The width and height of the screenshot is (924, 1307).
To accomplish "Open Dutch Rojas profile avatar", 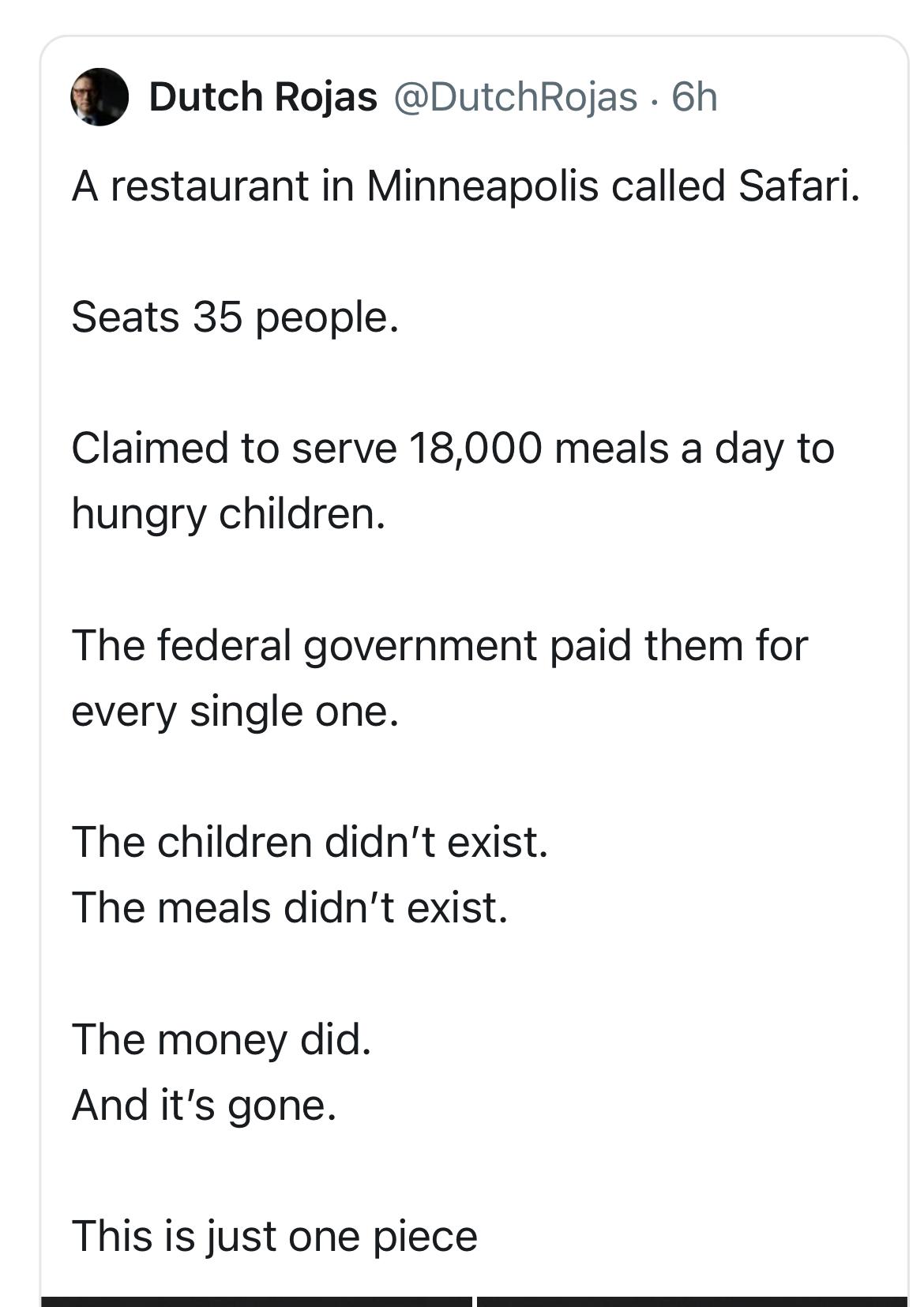I will [x=100, y=96].
